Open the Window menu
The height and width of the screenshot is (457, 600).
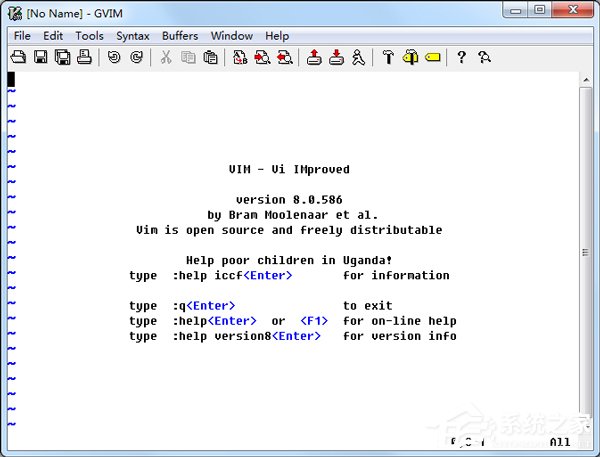232,36
